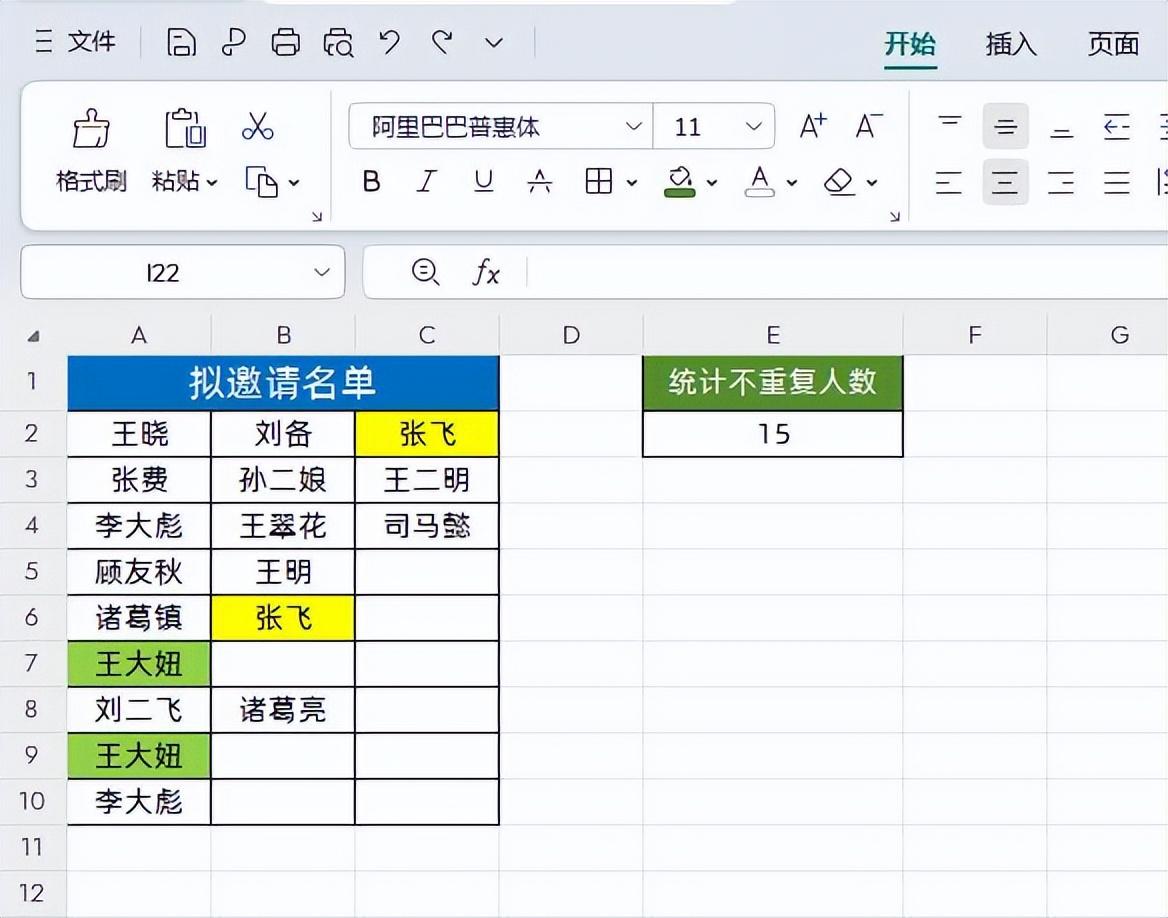The image size is (1168, 918).
Task: Select column A header
Action: point(139,335)
